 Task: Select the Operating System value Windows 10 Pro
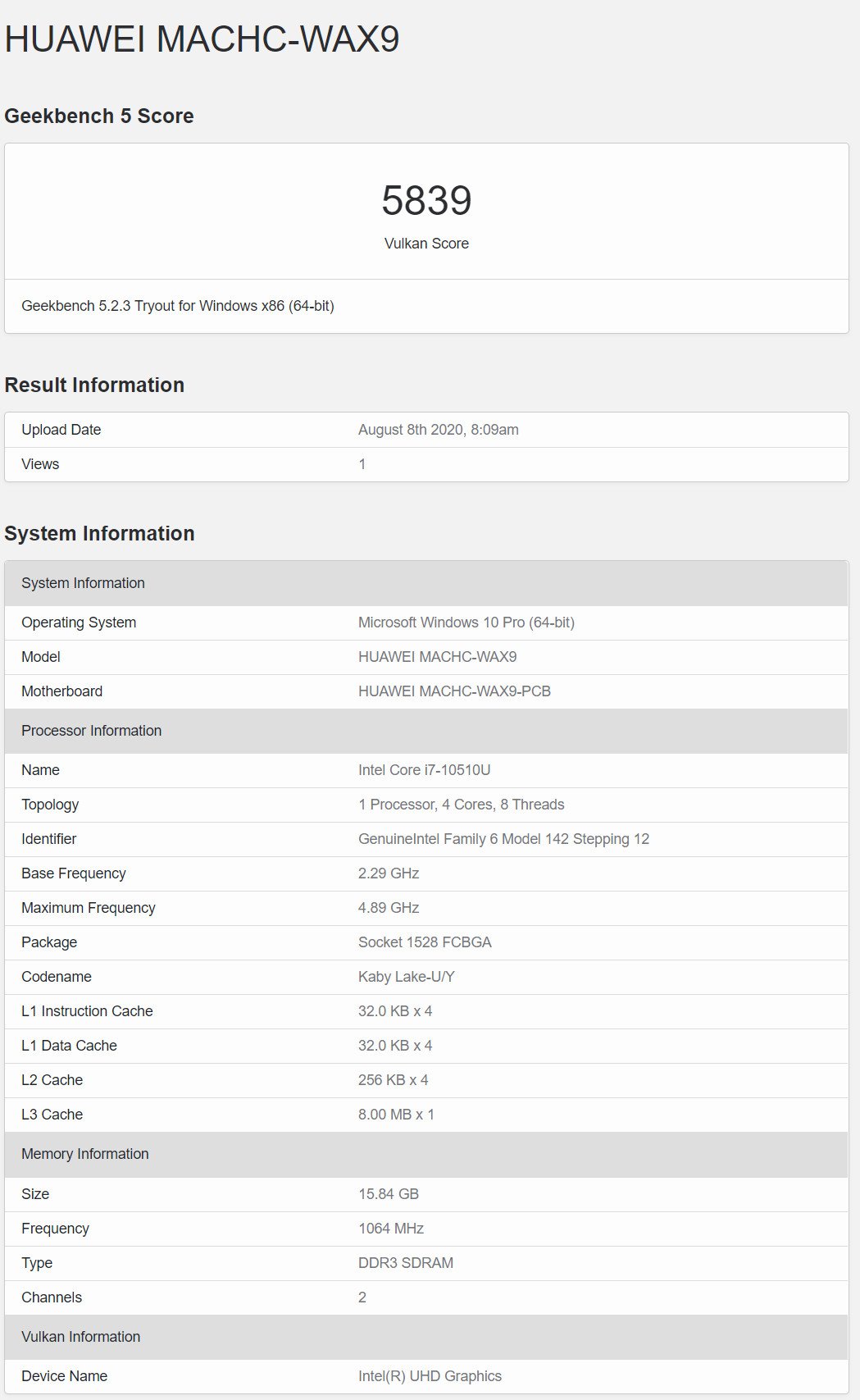point(466,622)
